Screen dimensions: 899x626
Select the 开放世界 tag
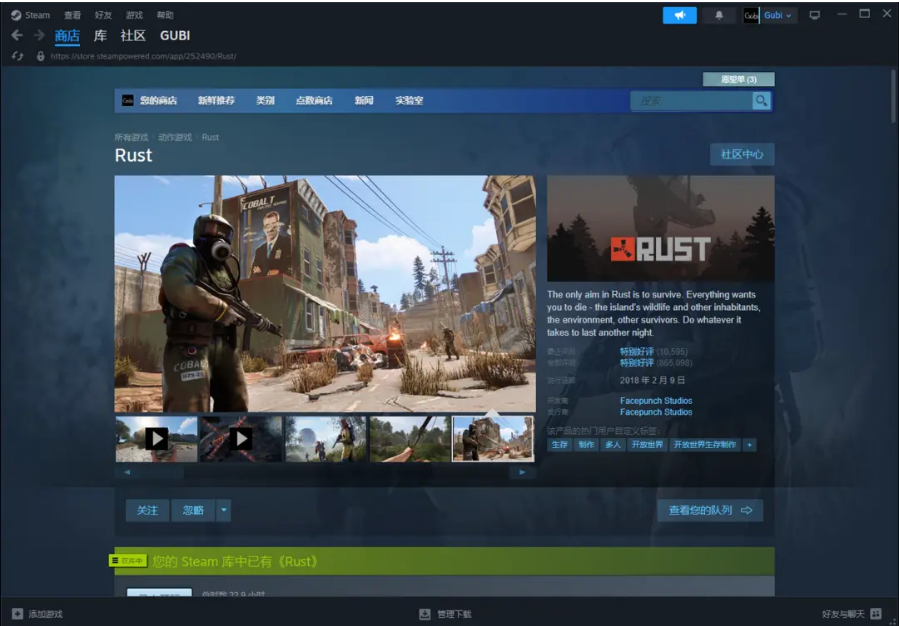647,445
